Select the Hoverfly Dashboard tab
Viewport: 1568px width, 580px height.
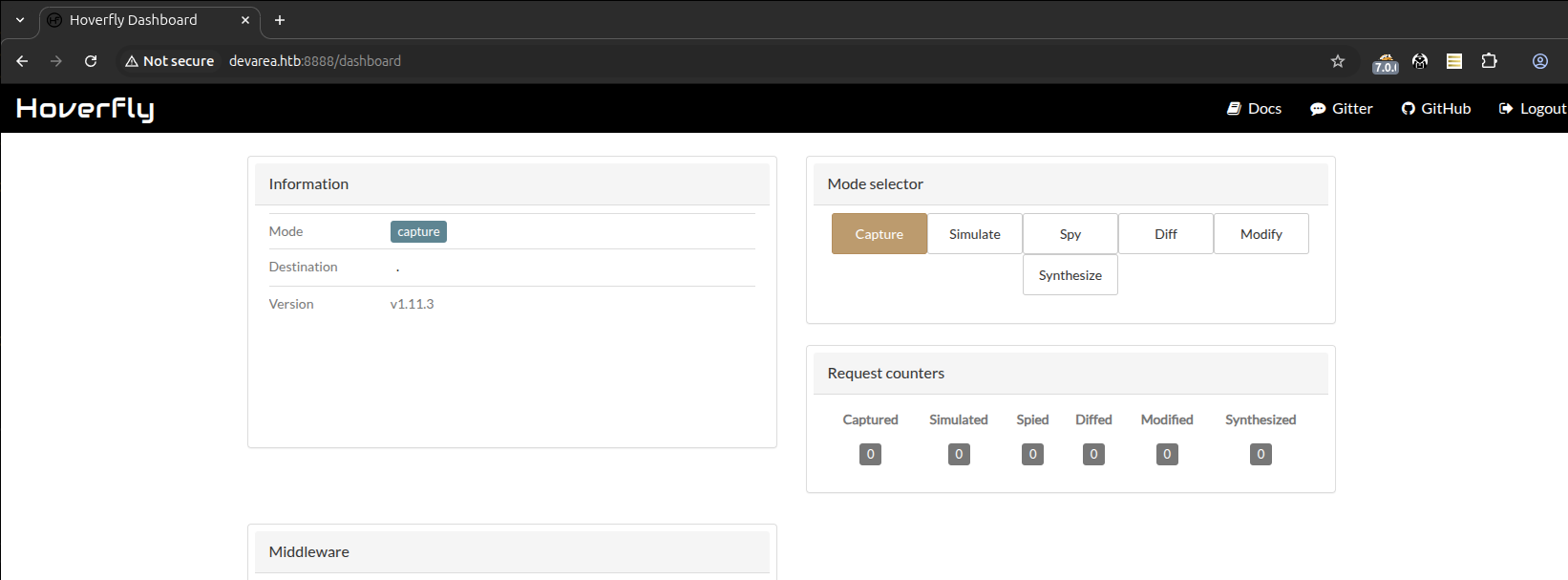pyautogui.click(x=149, y=20)
